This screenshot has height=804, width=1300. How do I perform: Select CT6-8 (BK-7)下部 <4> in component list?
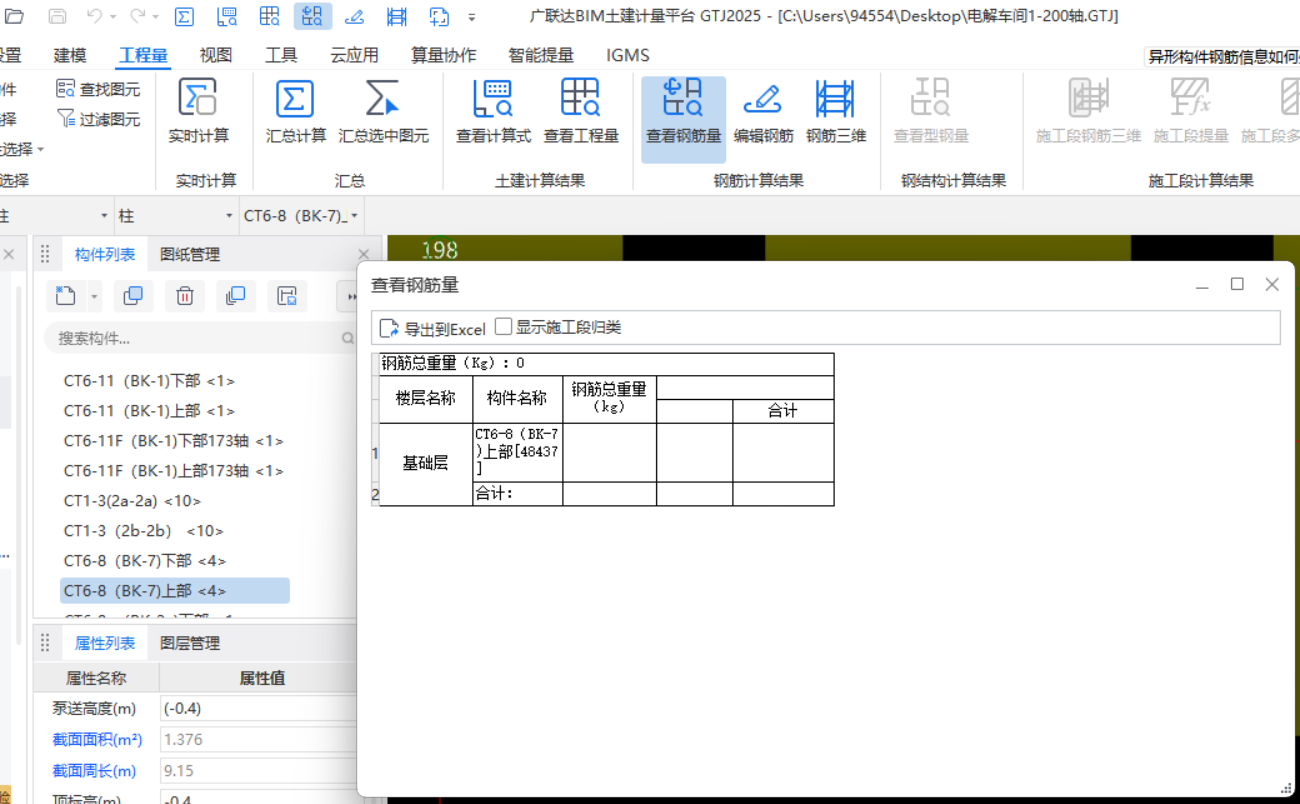pyautogui.click(x=145, y=561)
